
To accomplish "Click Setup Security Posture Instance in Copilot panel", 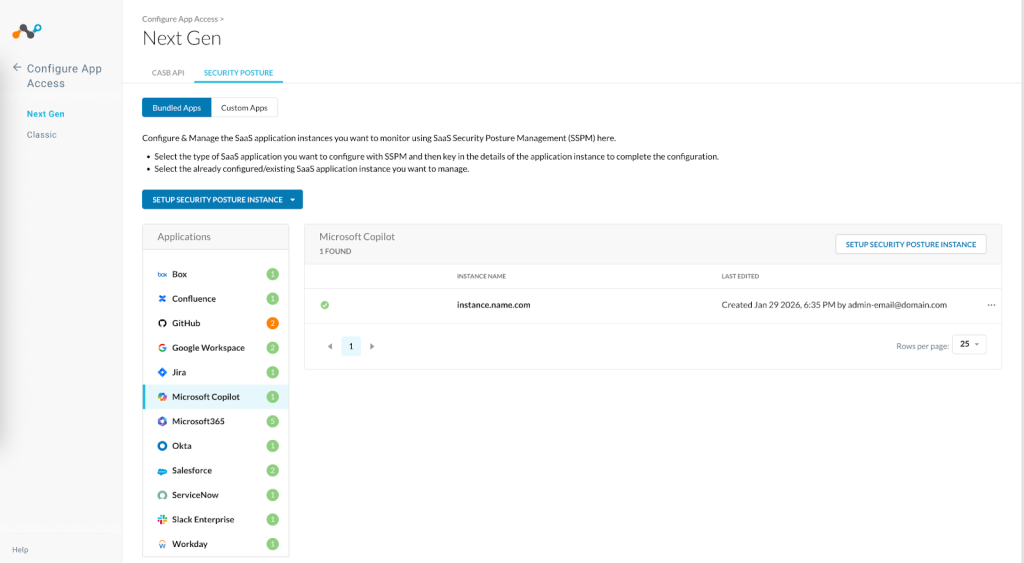I will [x=910, y=244].
